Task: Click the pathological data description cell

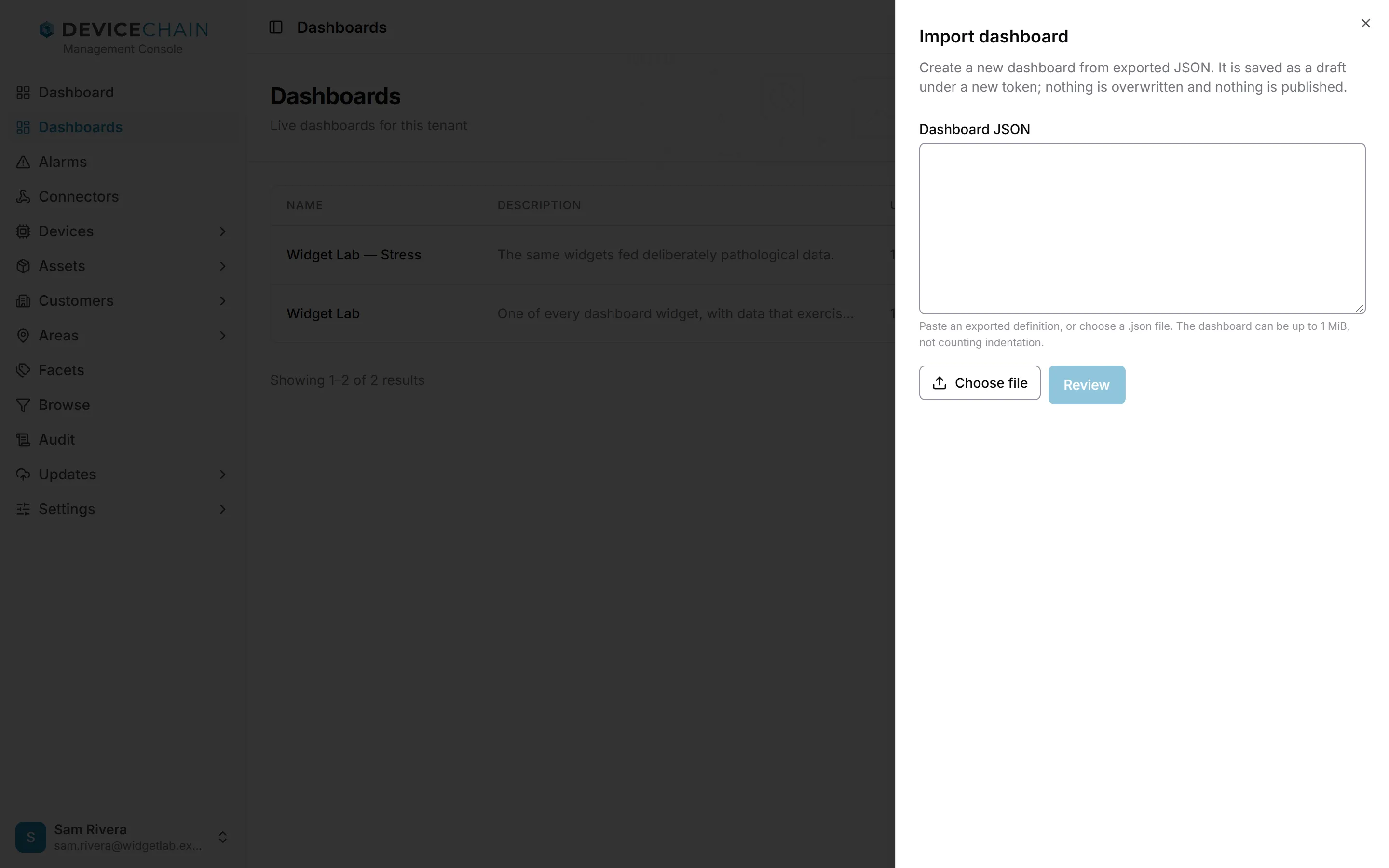Action: pos(666,255)
